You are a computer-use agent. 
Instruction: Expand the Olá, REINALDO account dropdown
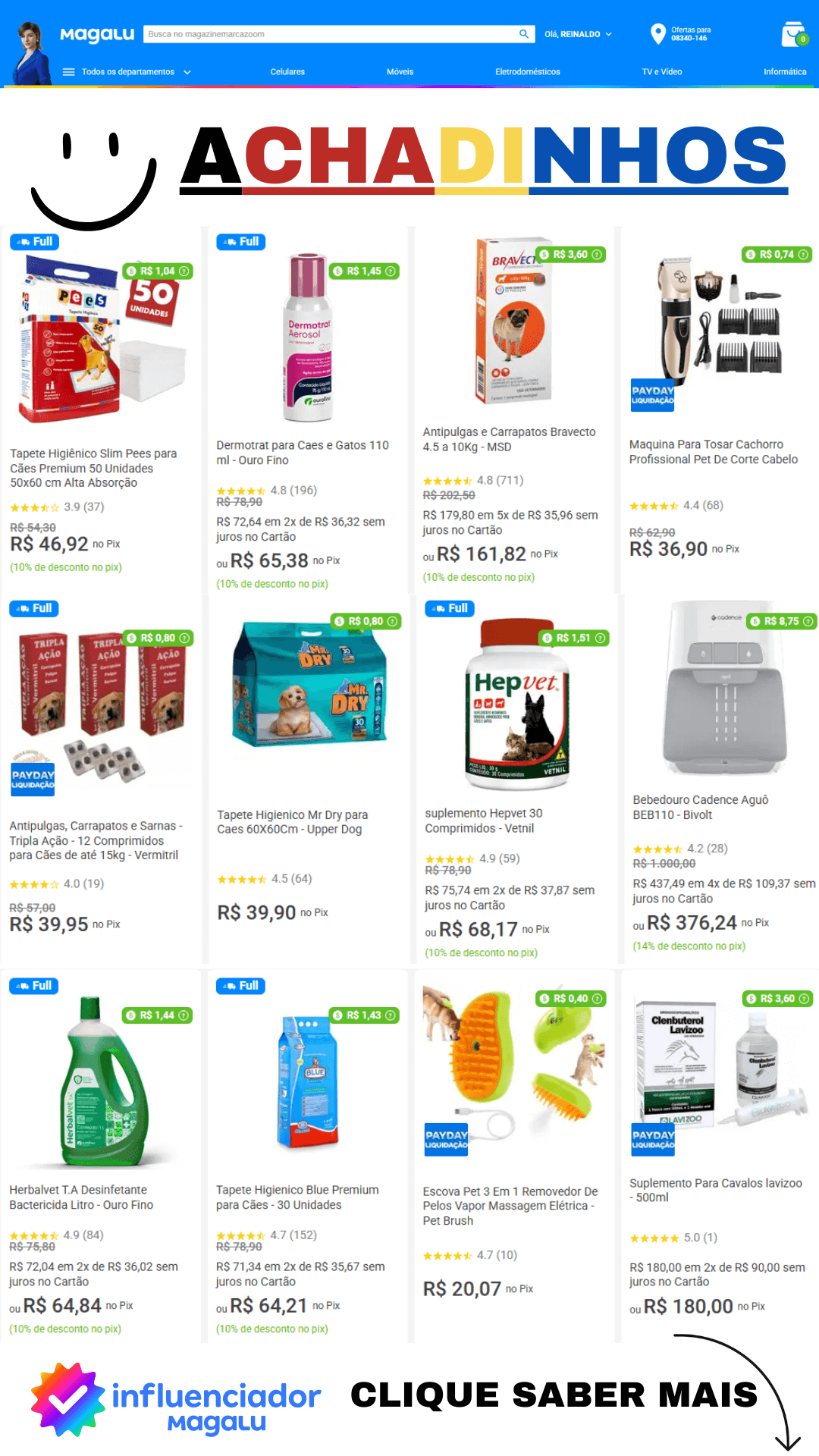coord(578,34)
